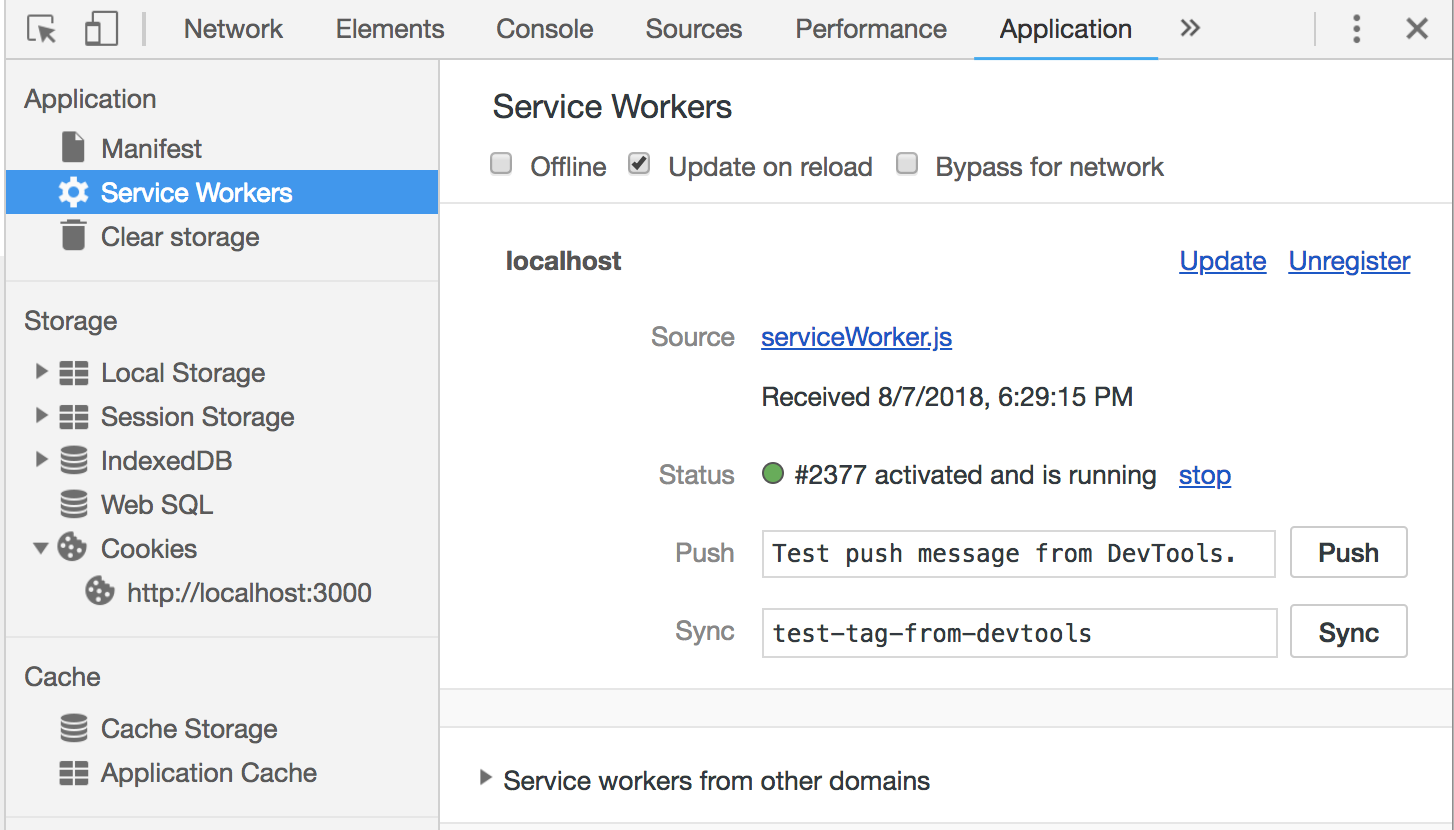
Task: Open the DevTools three-dot menu
Action: click(x=1356, y=28)
